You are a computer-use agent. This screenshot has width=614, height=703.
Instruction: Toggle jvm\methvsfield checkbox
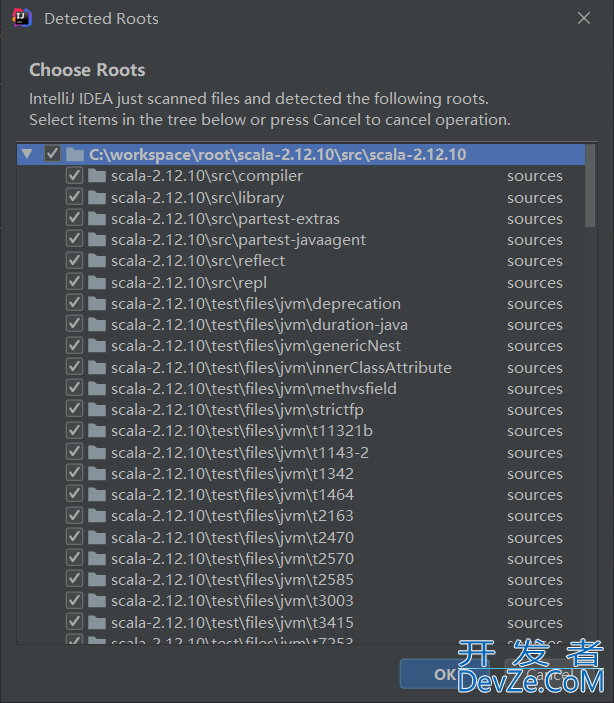click(74, 388)
